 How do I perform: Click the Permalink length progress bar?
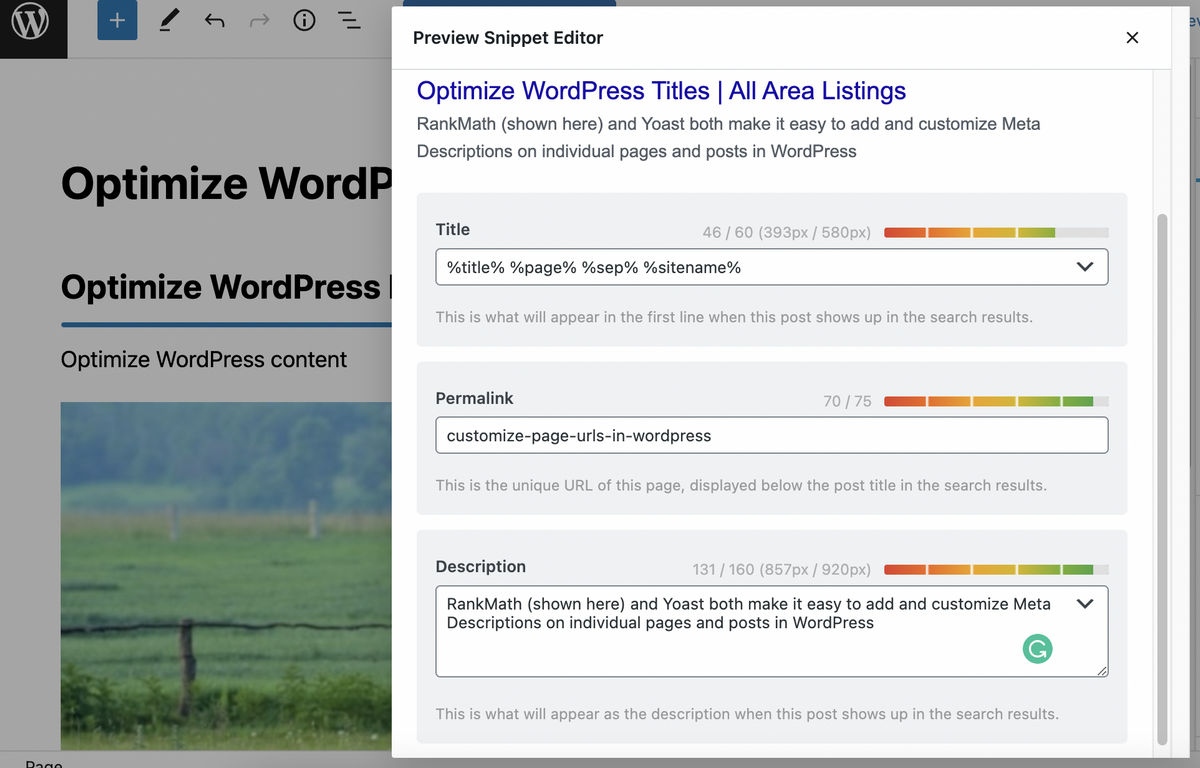pyautogui.click(x=994, y=400)
